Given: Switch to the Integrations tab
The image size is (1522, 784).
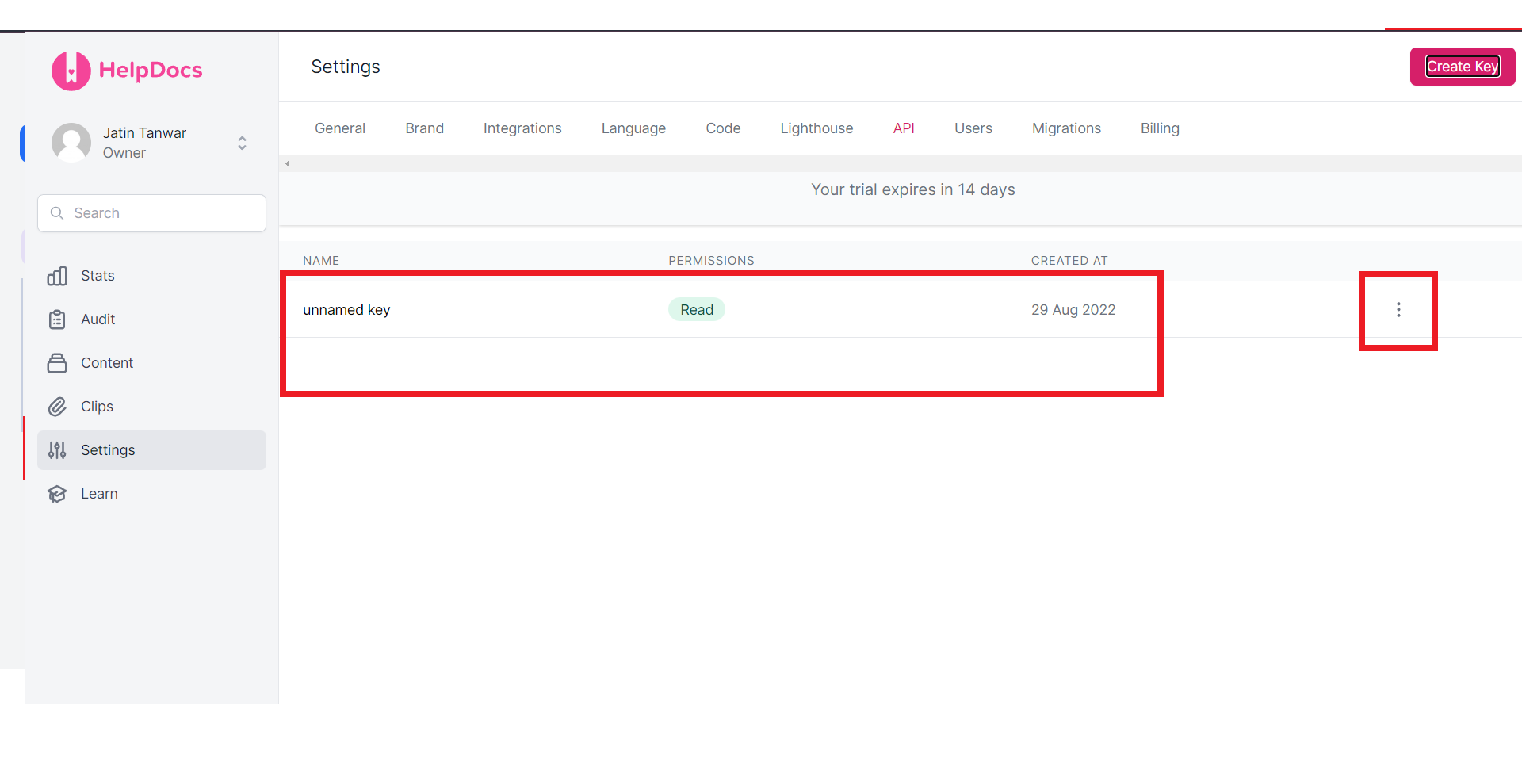Looking at the screenshot, I should coord(522,128).
